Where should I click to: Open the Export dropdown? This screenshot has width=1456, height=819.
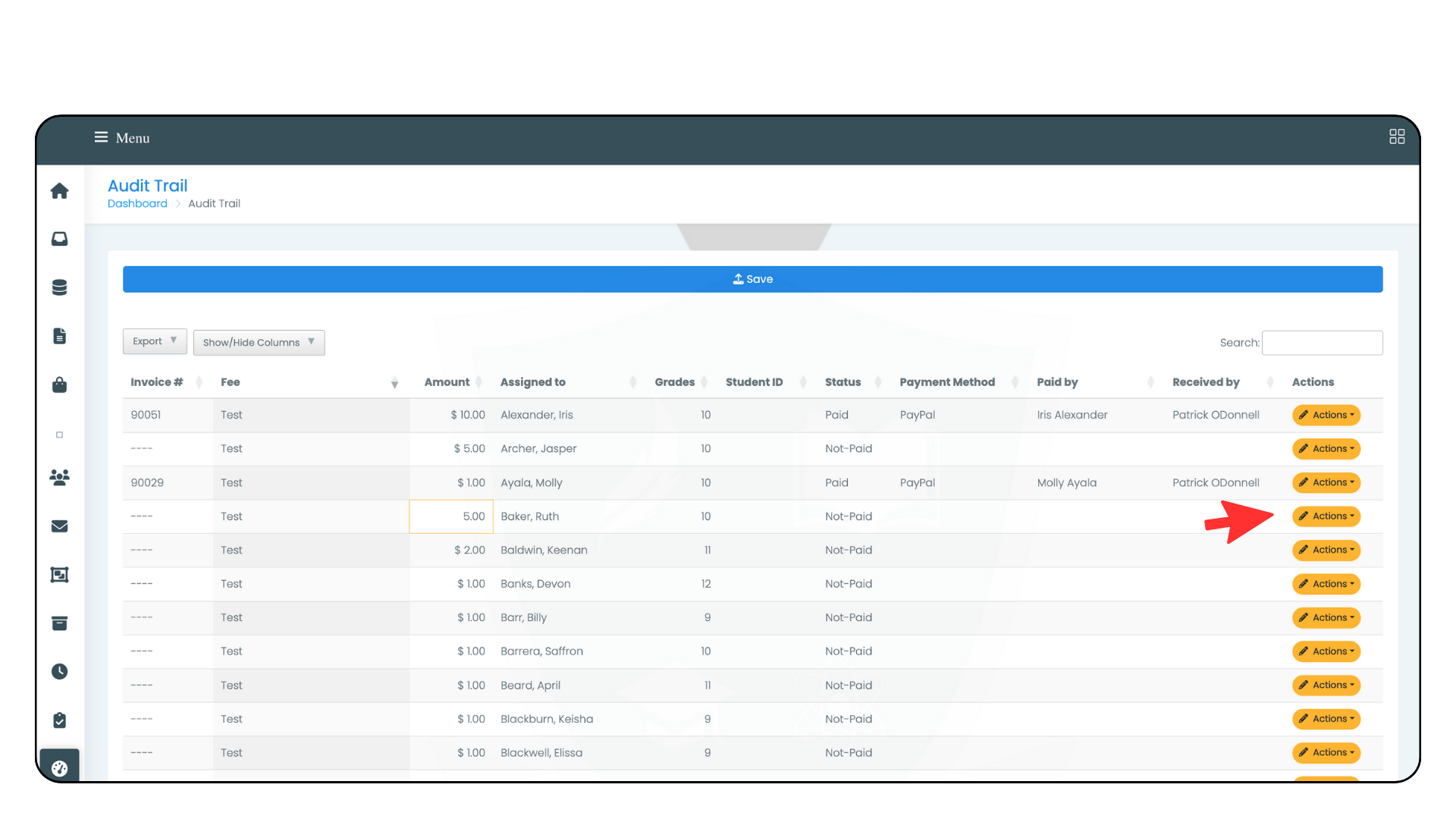coord(155,341)
